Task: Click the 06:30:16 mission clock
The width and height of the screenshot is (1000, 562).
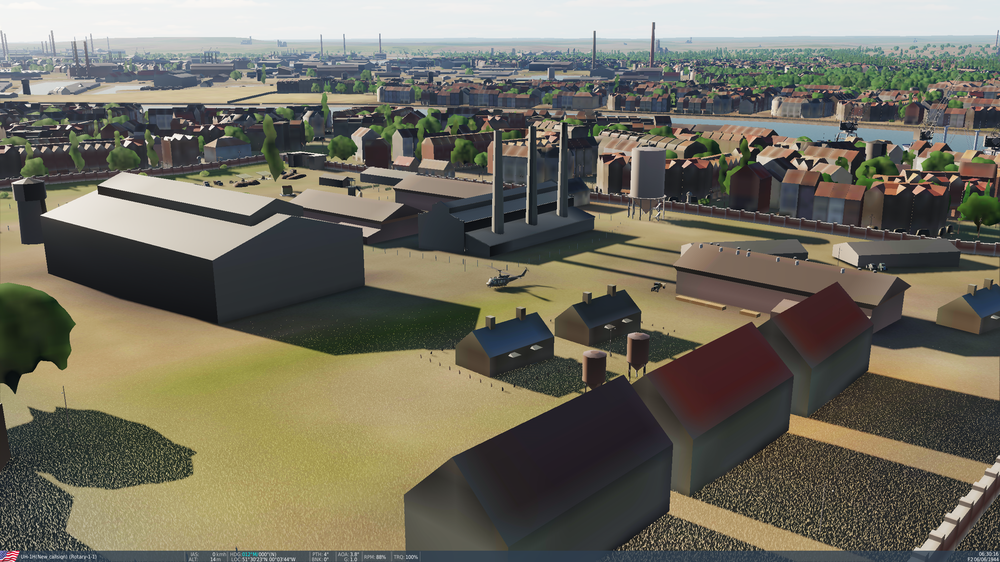Action: click(989, 554)
